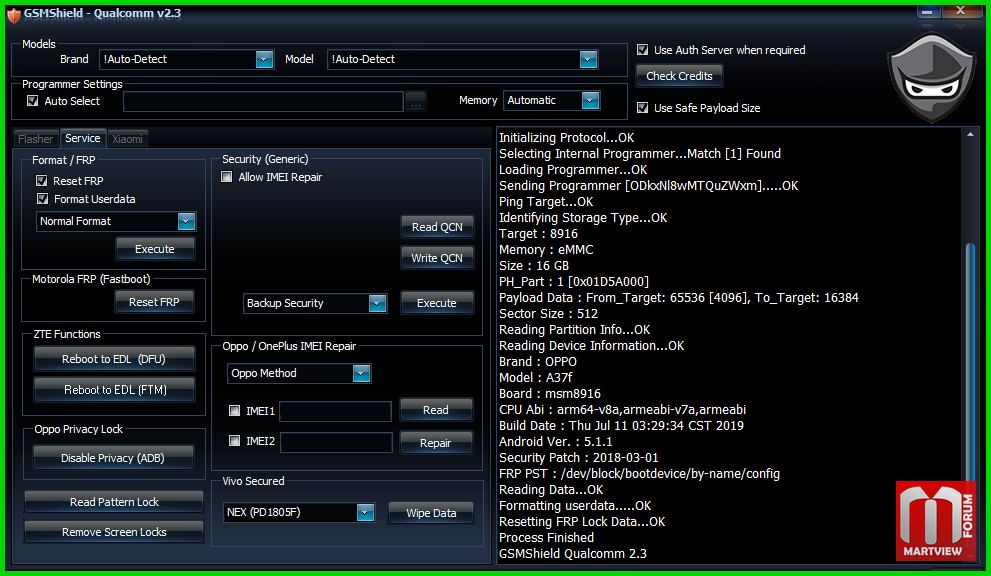991x576 pixels.
Task: Switch to the Xiaomi tab
Action: (x=127, y=139)
